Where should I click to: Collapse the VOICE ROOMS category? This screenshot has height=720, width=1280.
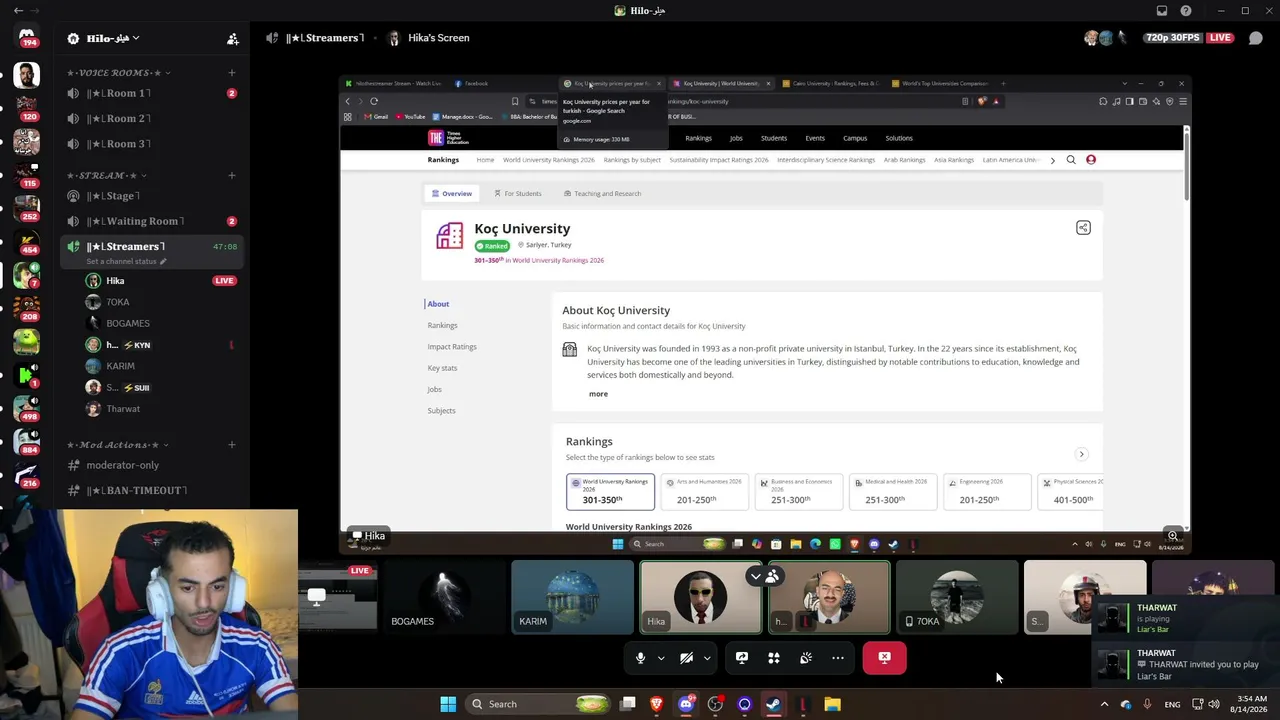click(x=117, y=73)
